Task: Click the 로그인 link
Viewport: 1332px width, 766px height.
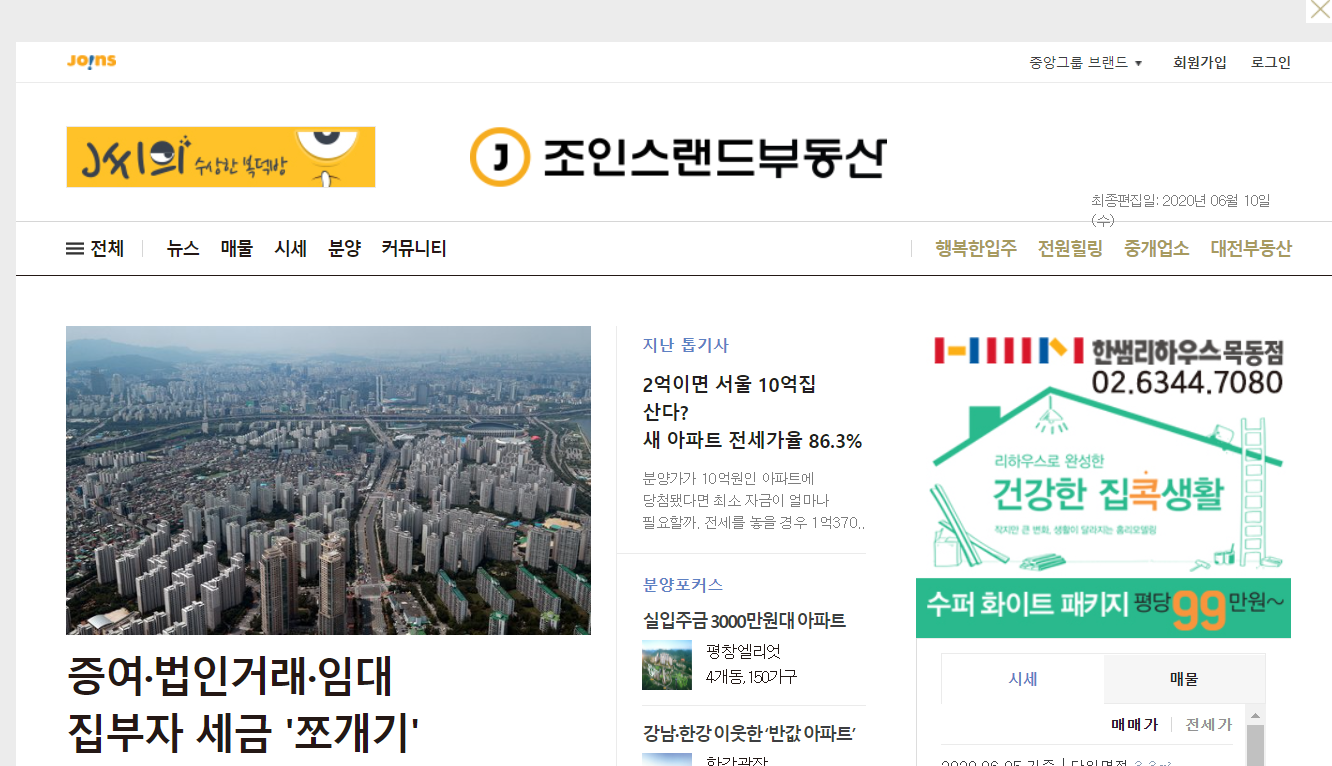Action: point(1271,62)
